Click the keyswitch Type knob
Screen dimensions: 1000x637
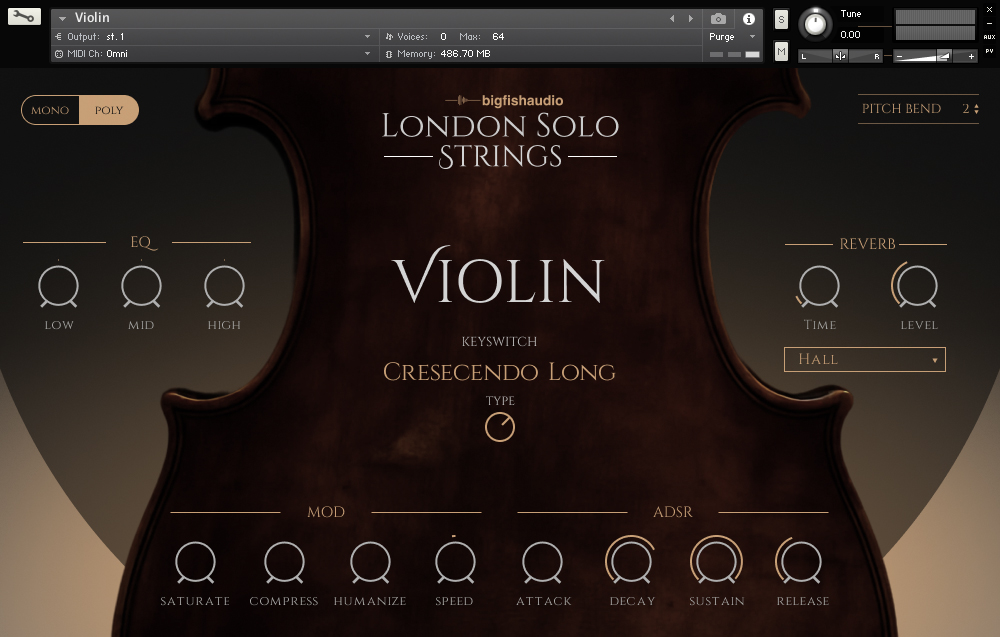(x=500, y=427)
